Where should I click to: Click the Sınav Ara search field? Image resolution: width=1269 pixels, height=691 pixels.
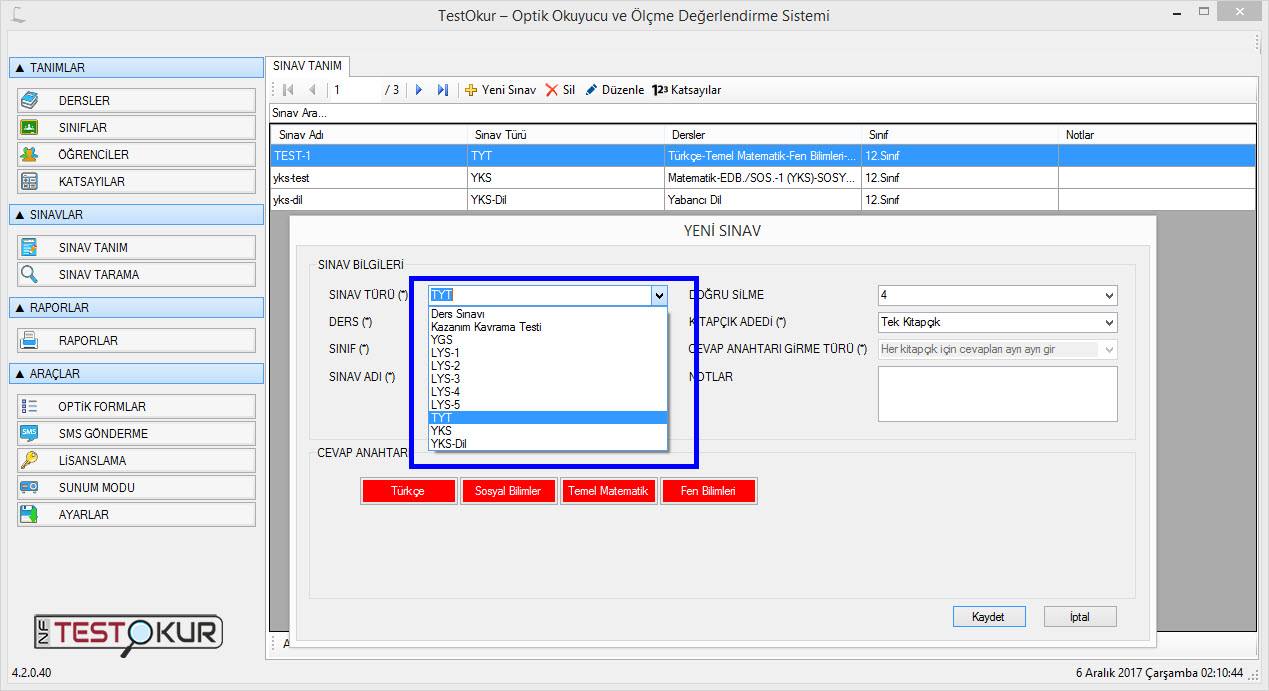[763, 113]
